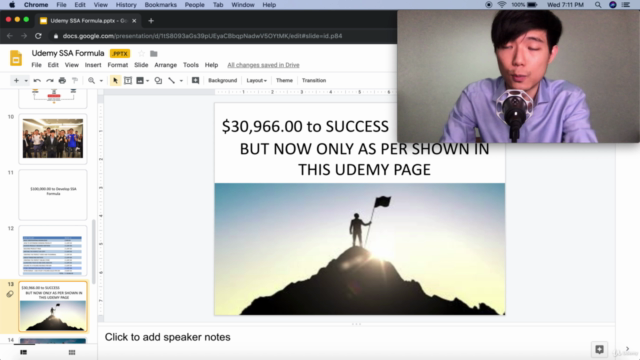640x360 pixels.
Task: Click the zoom magnifier tool
Action: (x=91, y=80)
